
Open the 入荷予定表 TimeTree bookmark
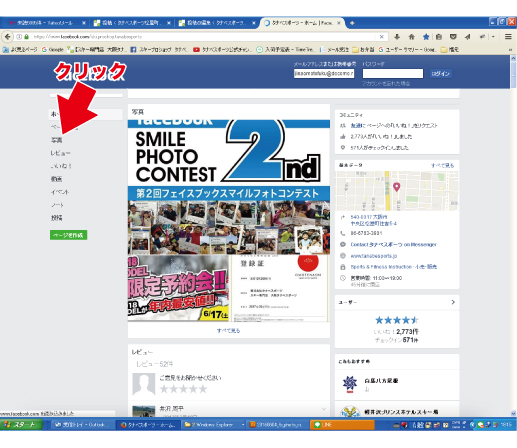pyautogui.click(x=285, y=50)
